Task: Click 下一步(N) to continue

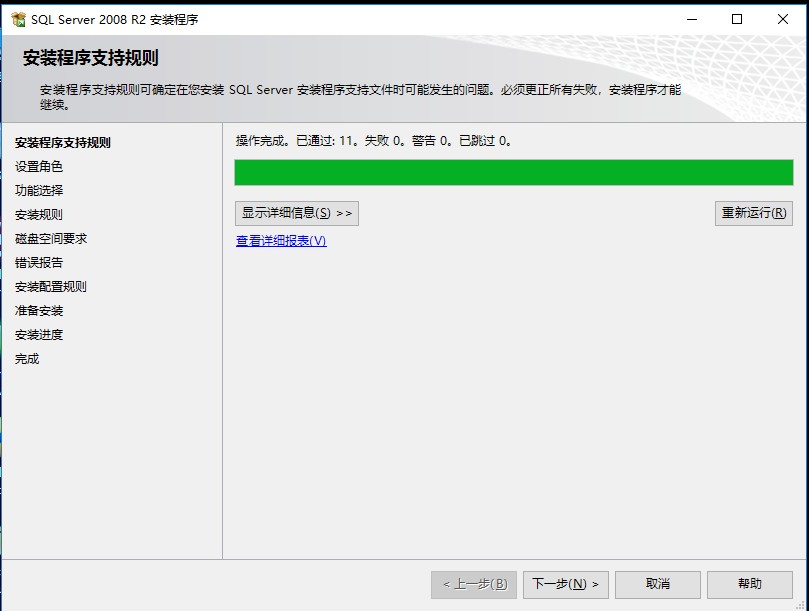Action: 565,584
